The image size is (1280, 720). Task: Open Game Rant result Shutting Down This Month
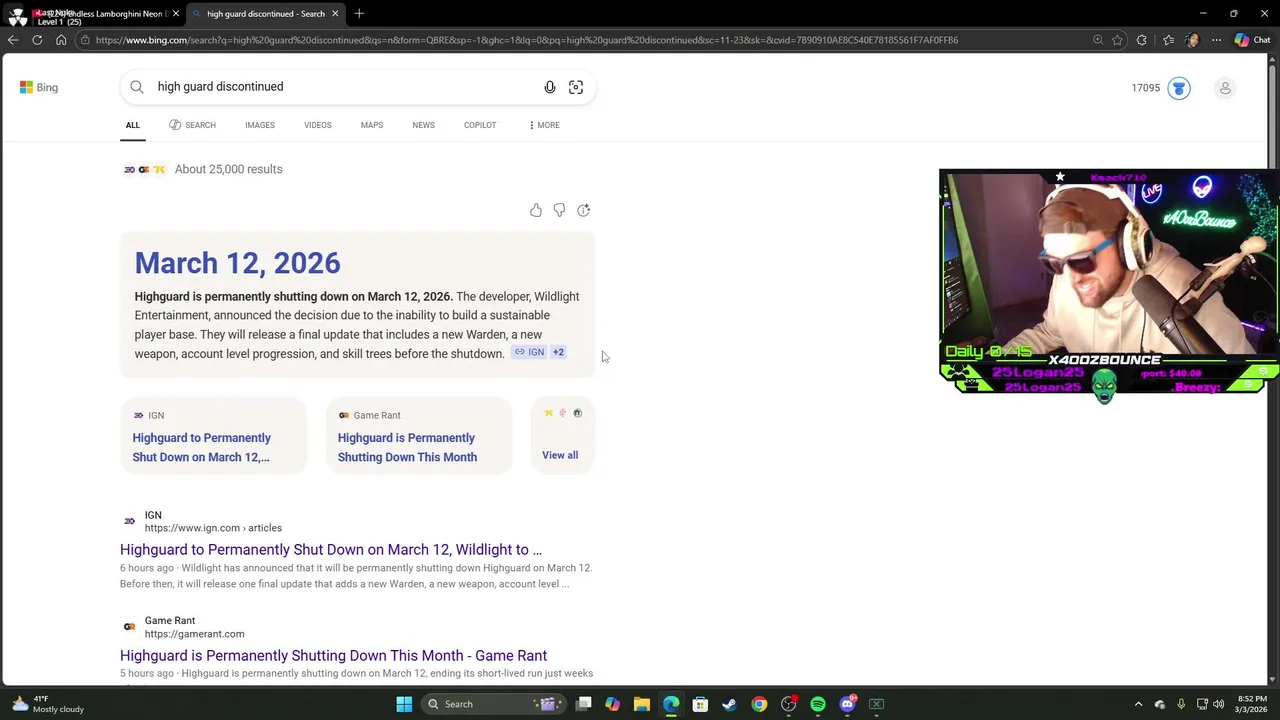[x=333, y=656]
